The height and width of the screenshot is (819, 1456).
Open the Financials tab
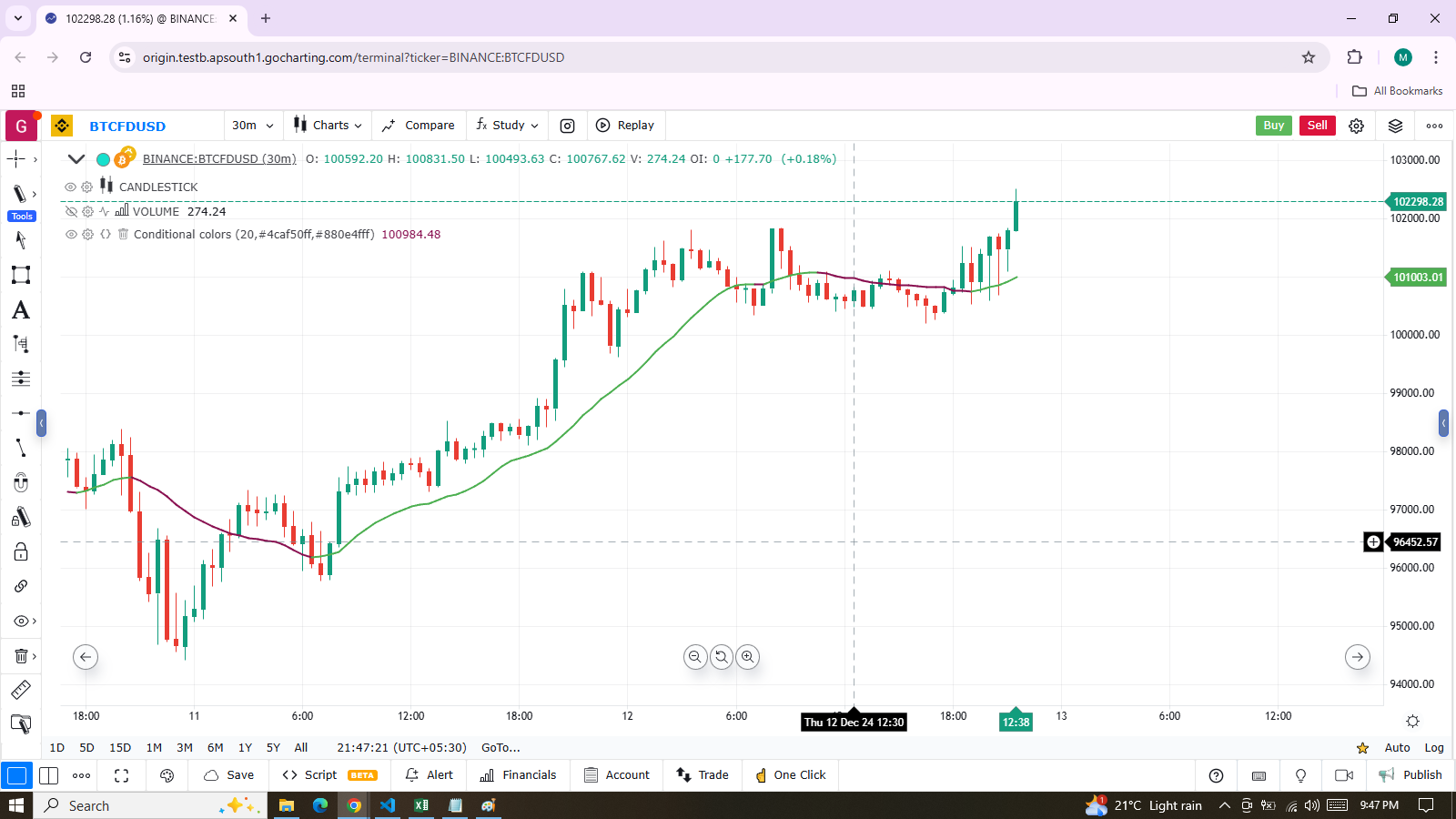click(x=518, y=775)
